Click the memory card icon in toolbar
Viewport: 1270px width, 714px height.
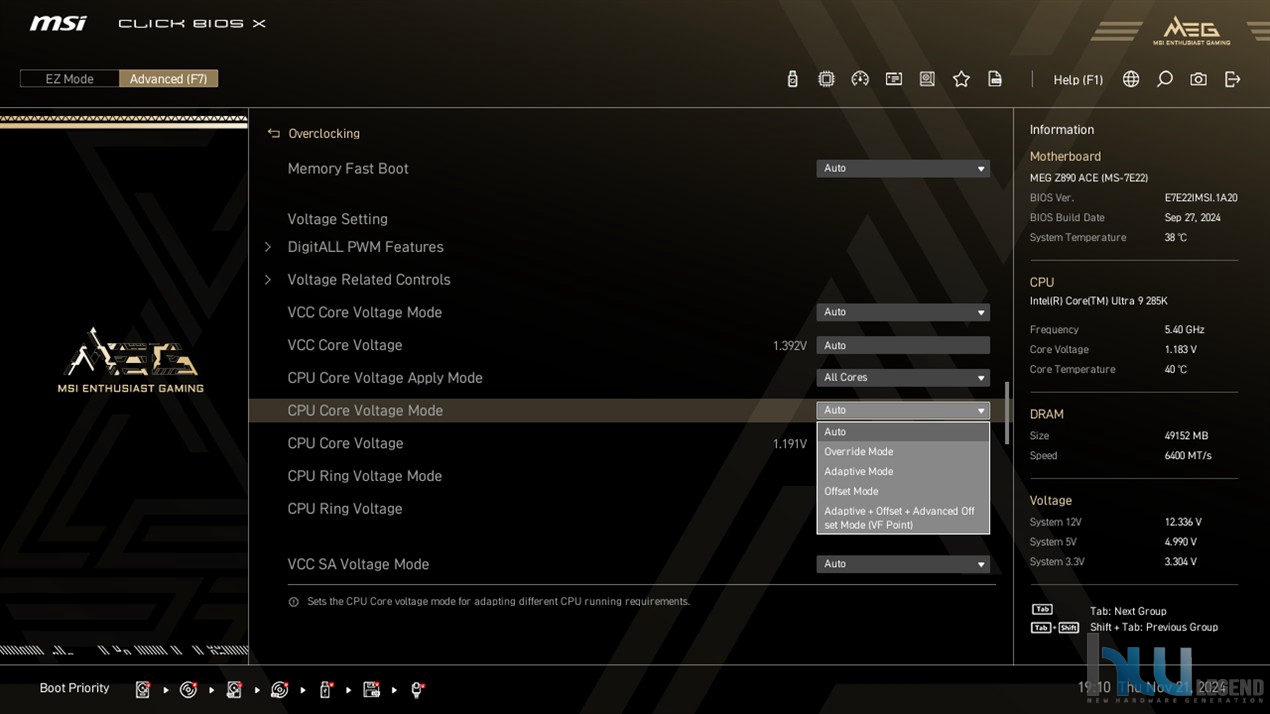point(894,79)
